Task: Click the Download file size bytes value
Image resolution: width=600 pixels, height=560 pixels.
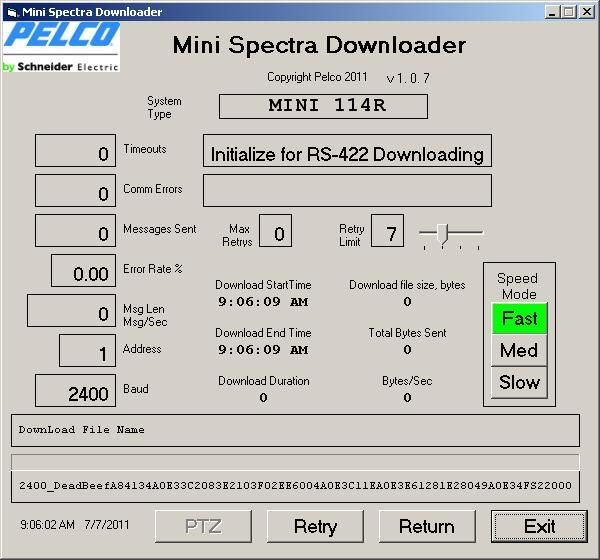Action: coord(407,302)
